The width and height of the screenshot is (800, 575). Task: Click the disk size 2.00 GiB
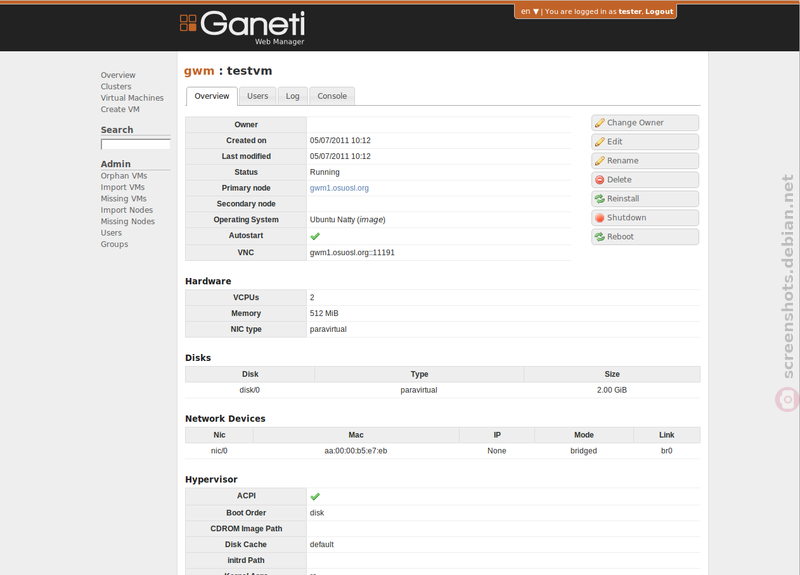[x=612, y=390]
